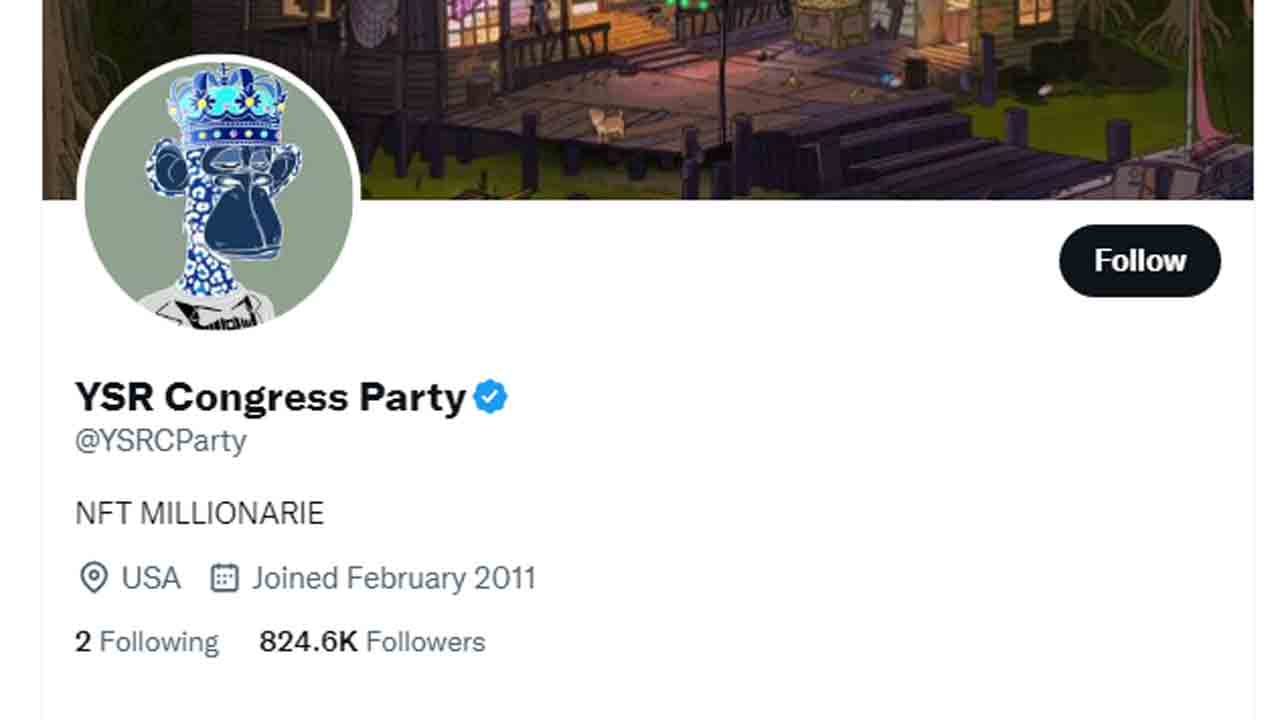Click the Joined February 2011 text
The height and width of the screenshot is (720, 1280).
pos(393,578)
